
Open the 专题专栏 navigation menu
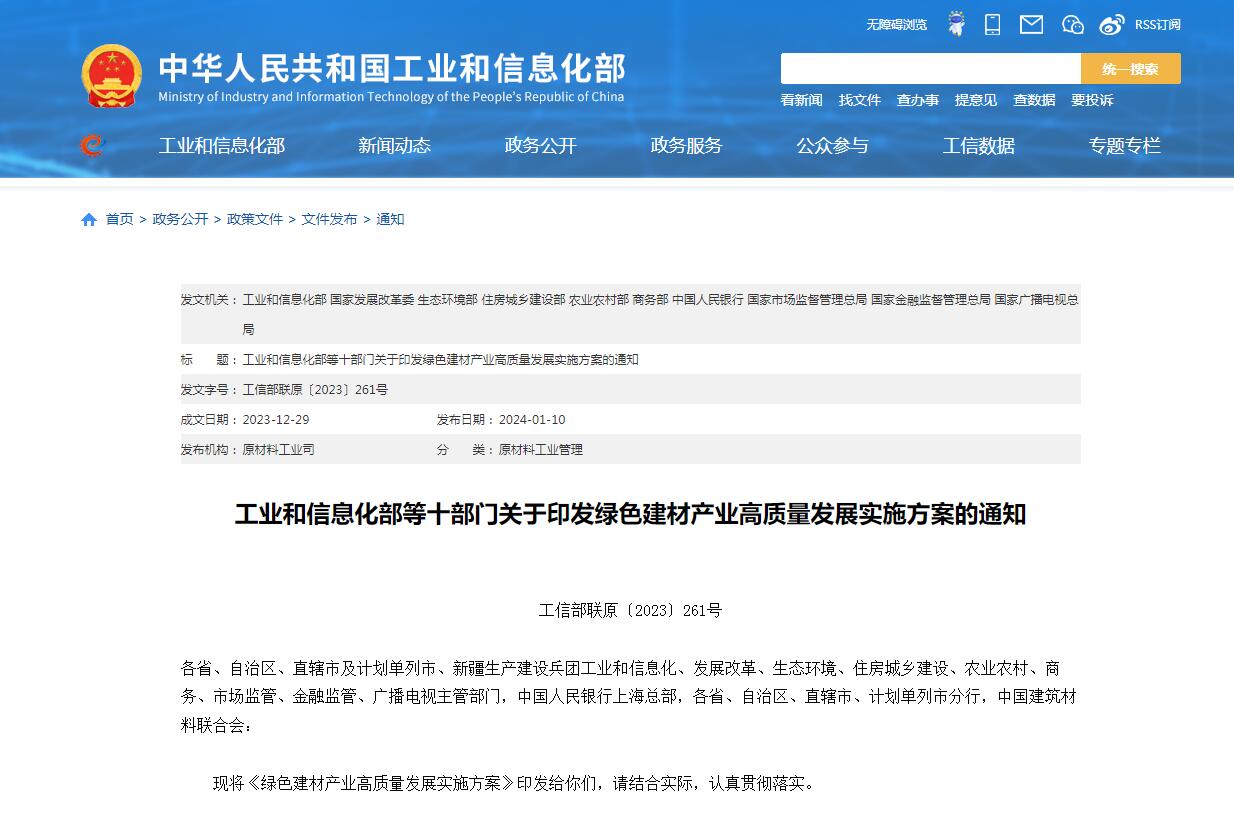click(1124, 146)
